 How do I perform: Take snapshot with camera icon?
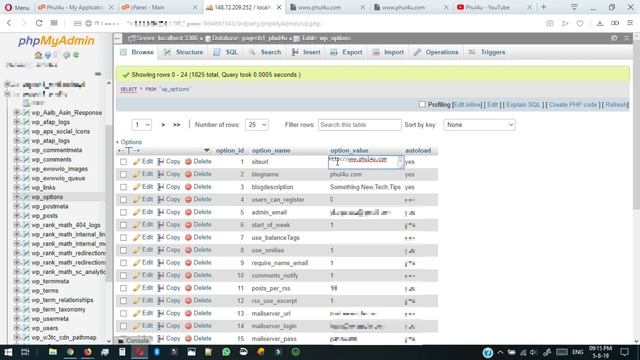point(550,23)
